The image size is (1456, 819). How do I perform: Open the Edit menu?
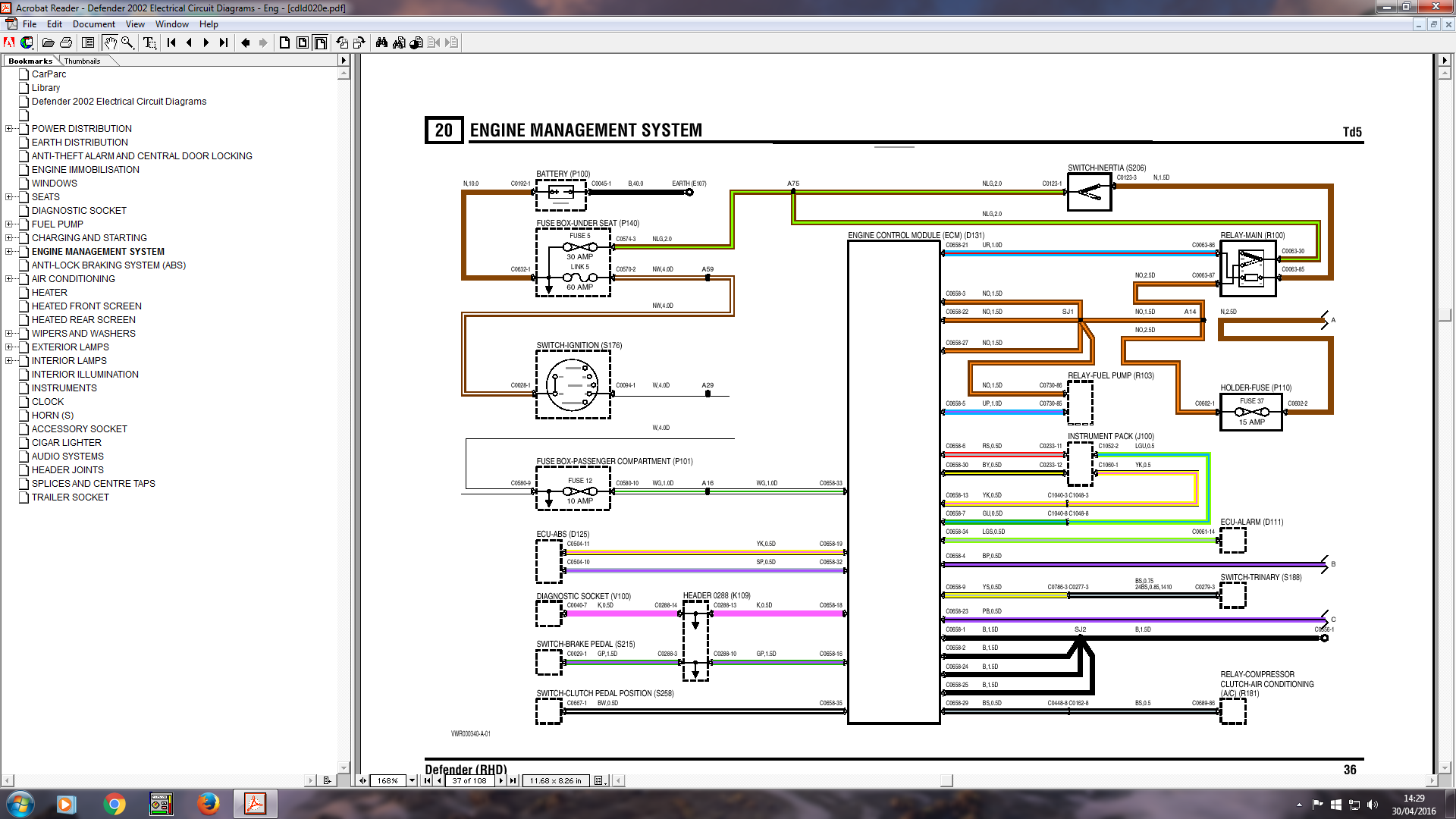point(55,24)
